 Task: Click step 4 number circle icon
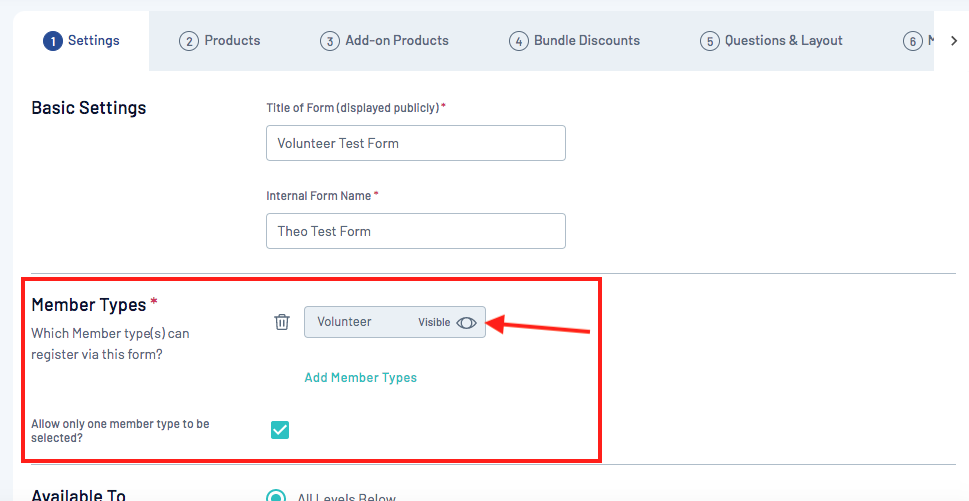tap(518, 41)
